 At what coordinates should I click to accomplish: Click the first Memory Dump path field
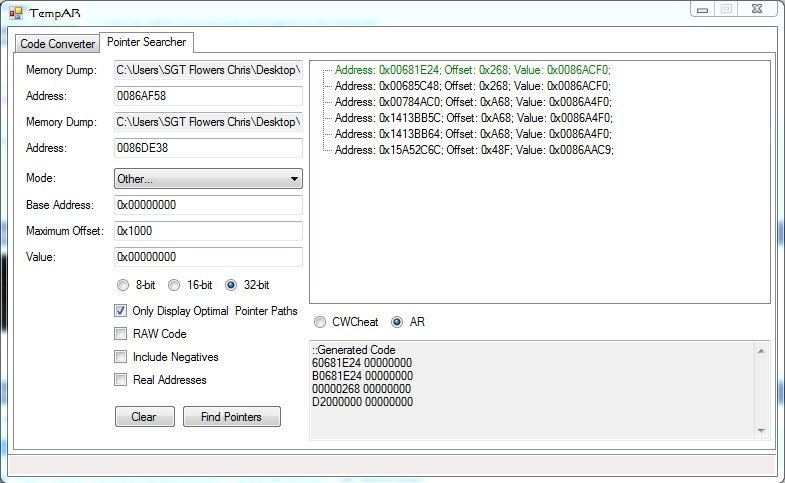208,70
